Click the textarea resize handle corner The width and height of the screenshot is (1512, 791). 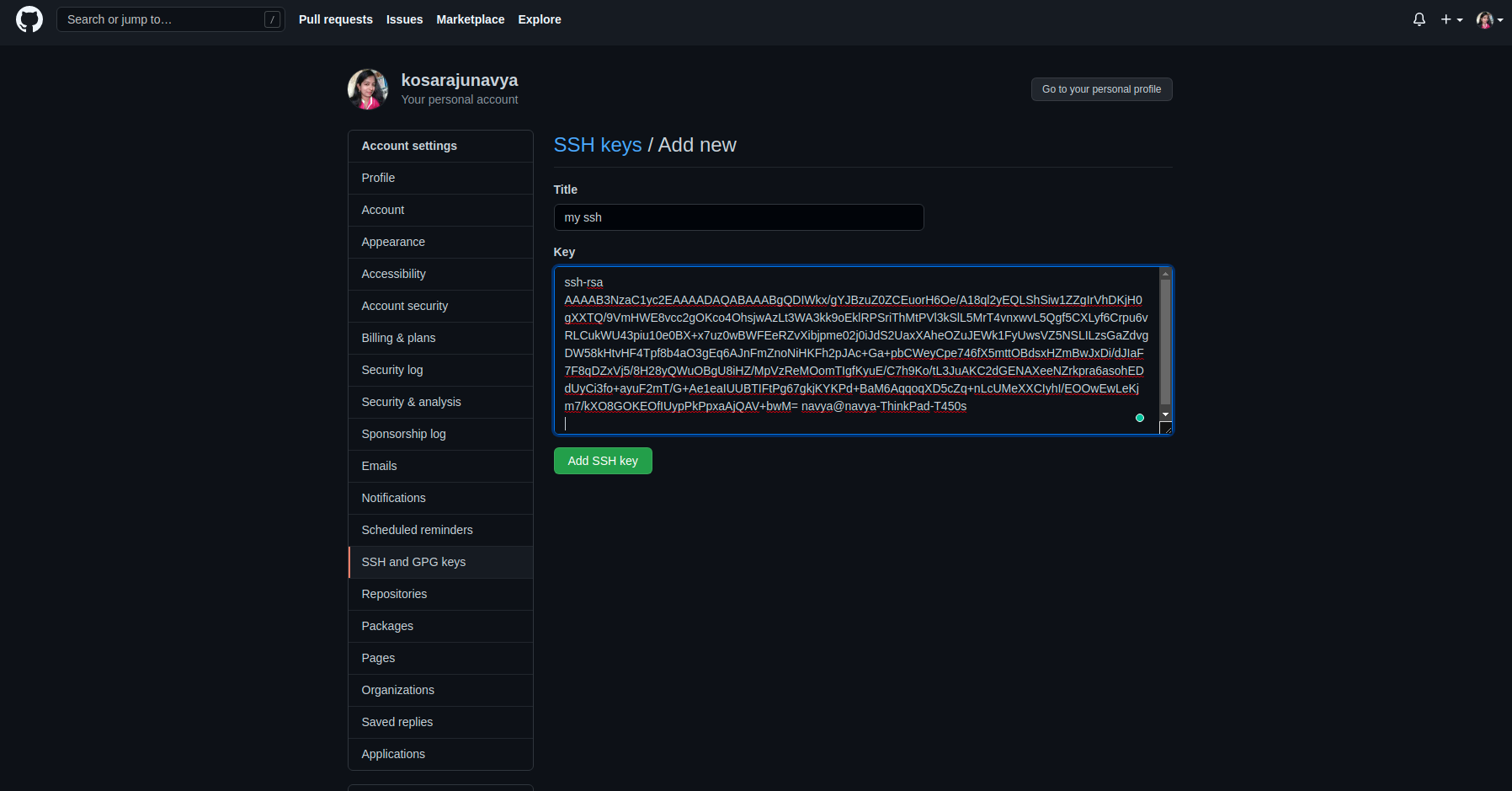1166,428
